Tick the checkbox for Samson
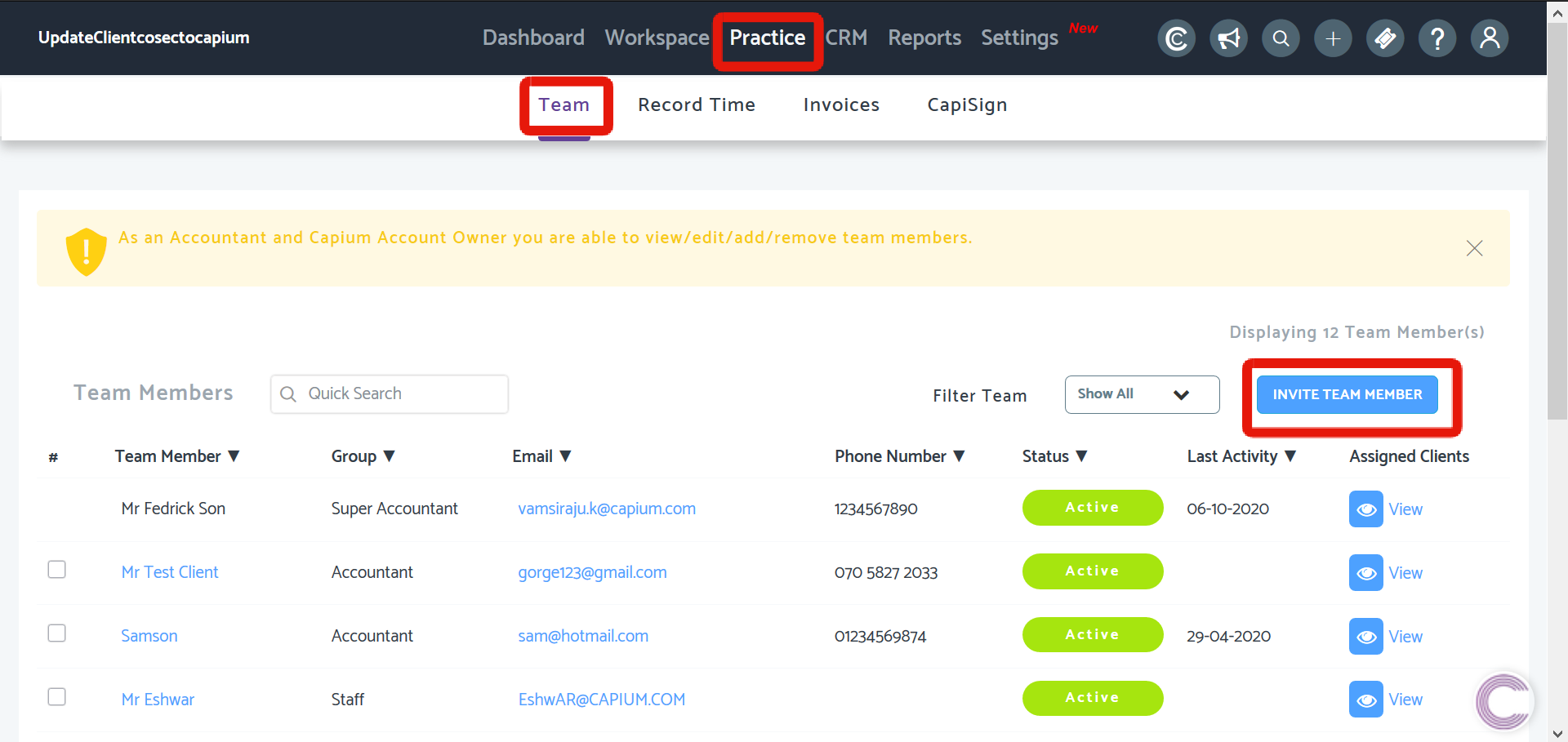Screen dimensions: 1568x742 pos(56,633)
